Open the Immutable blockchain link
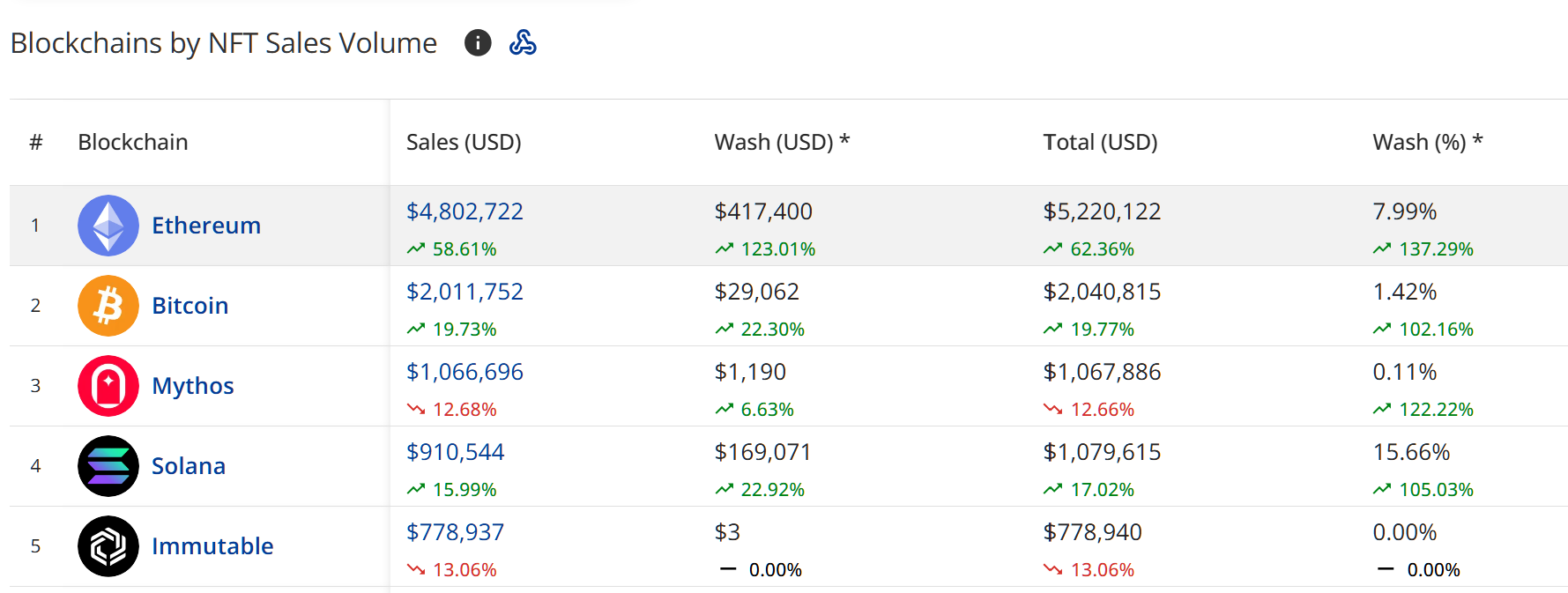Image resolution: width=1568 pixels, height=593 pixels. [212, 546]
